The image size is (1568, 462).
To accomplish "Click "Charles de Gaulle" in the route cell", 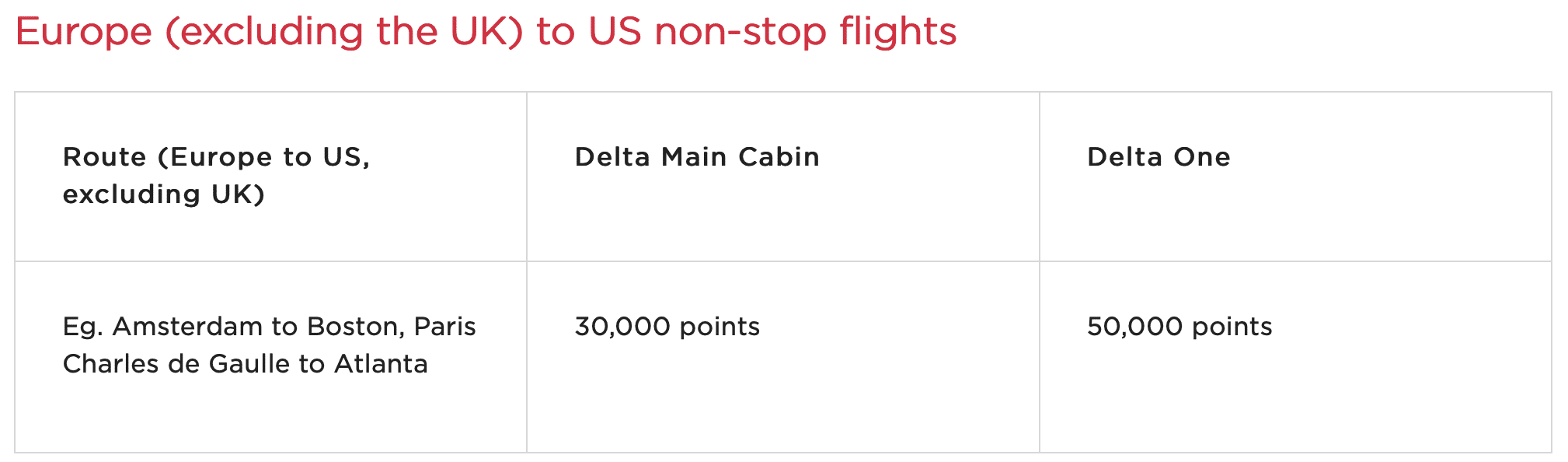I will click(x=176, y=364).
